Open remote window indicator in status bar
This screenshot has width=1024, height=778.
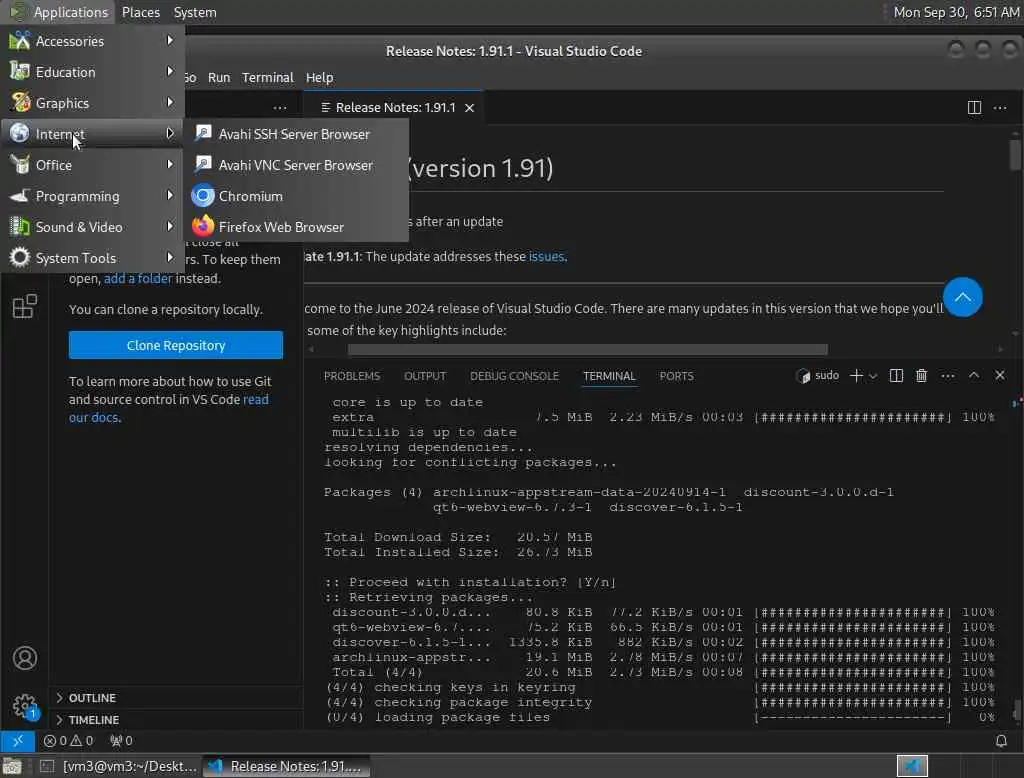coord(18,741)
